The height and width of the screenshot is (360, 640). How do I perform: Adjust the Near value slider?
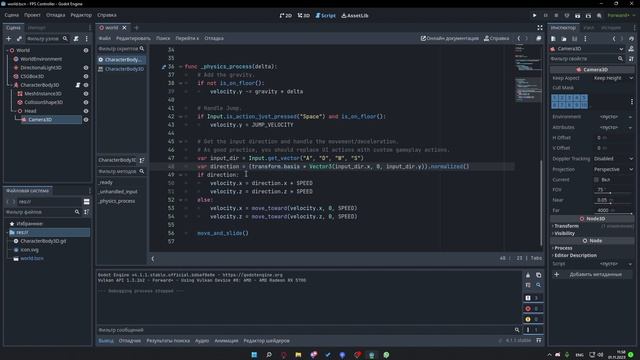613,203
